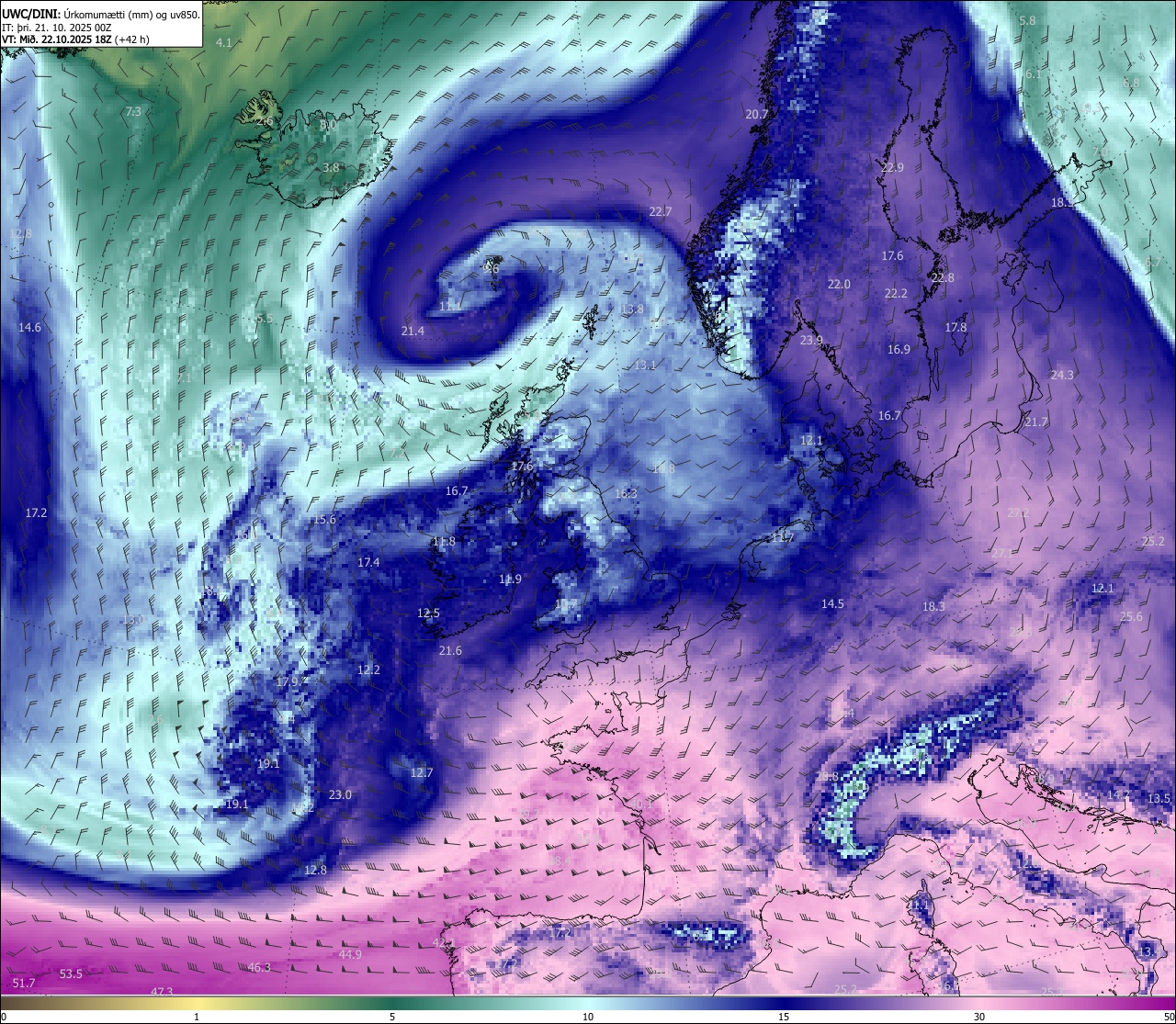The height and width of the screenshot is (1024, 1176).
Task: Select the 12.7 value in the Bay of Biscay
Action: point(422,773)
